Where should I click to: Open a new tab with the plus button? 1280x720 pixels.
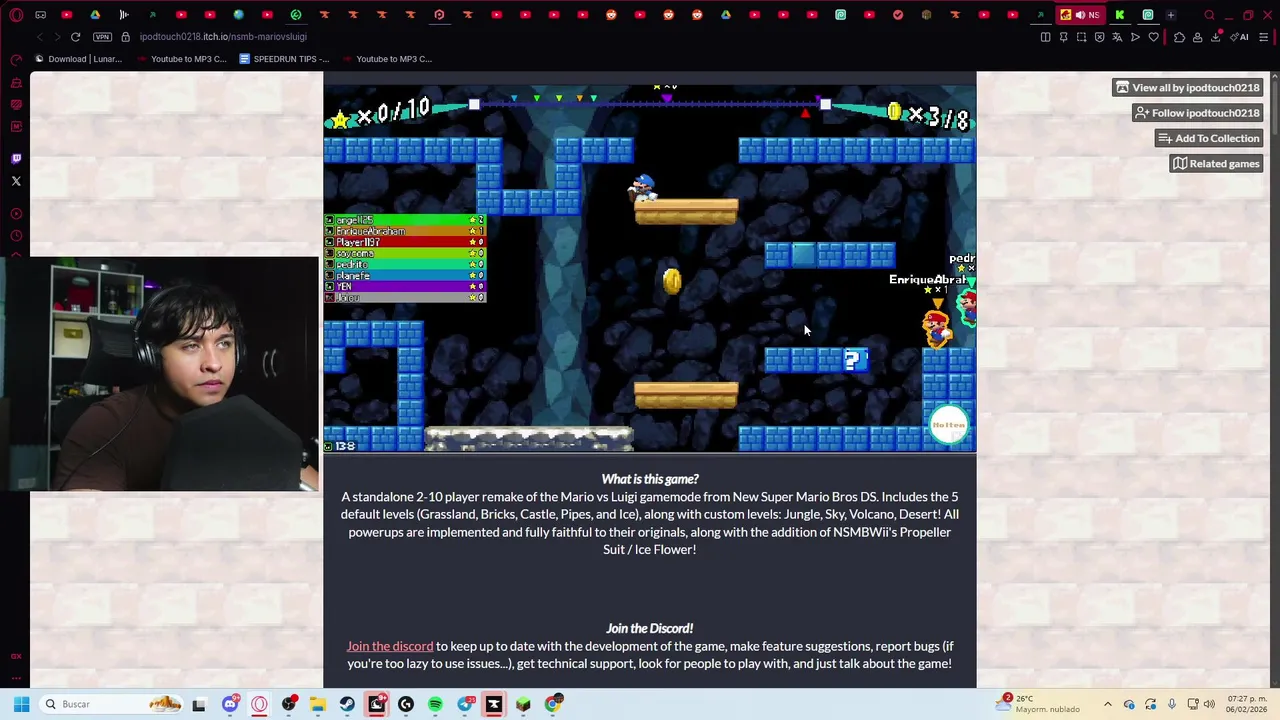[x=1170, y=15]
